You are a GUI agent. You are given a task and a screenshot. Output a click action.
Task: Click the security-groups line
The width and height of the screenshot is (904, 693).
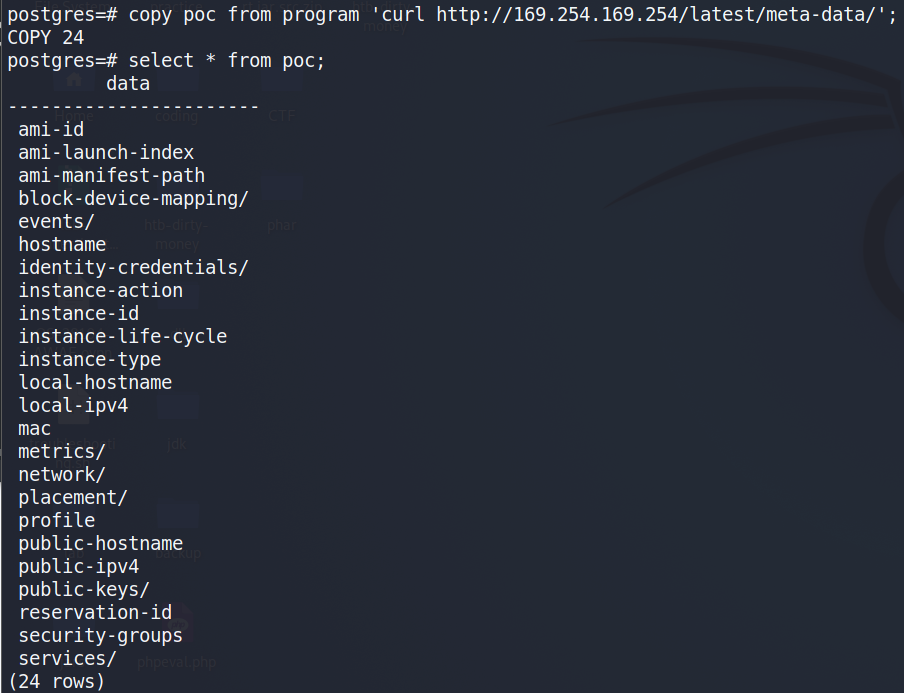point(101,635)
